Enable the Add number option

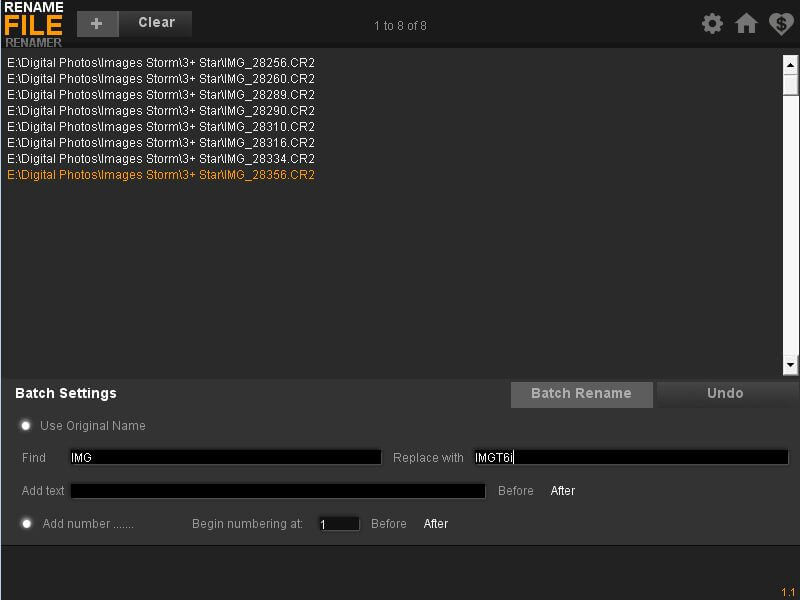[25, 523]
